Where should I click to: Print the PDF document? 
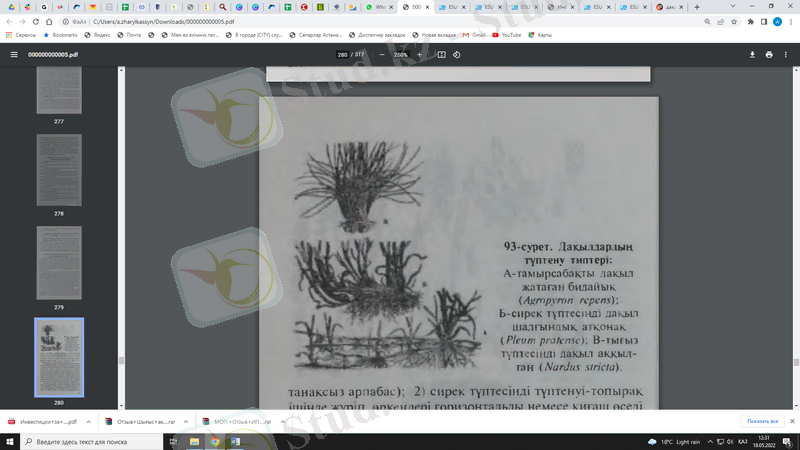pos(769,54)
